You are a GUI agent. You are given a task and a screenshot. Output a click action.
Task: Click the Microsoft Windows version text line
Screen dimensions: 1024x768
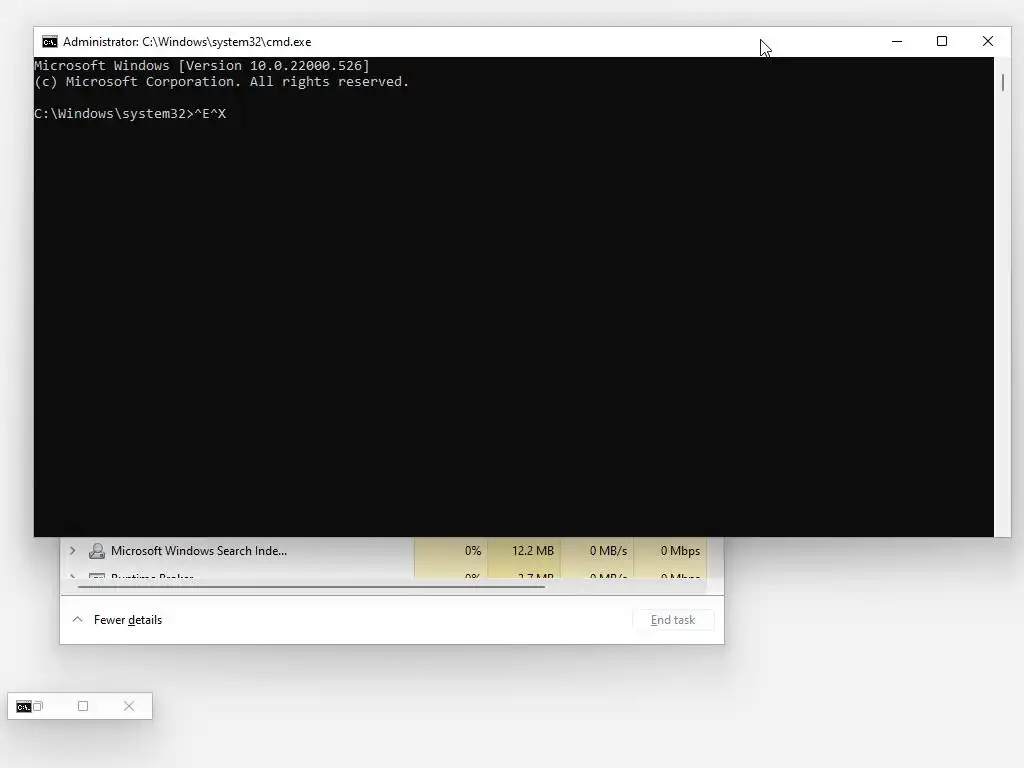coord(202,65)
